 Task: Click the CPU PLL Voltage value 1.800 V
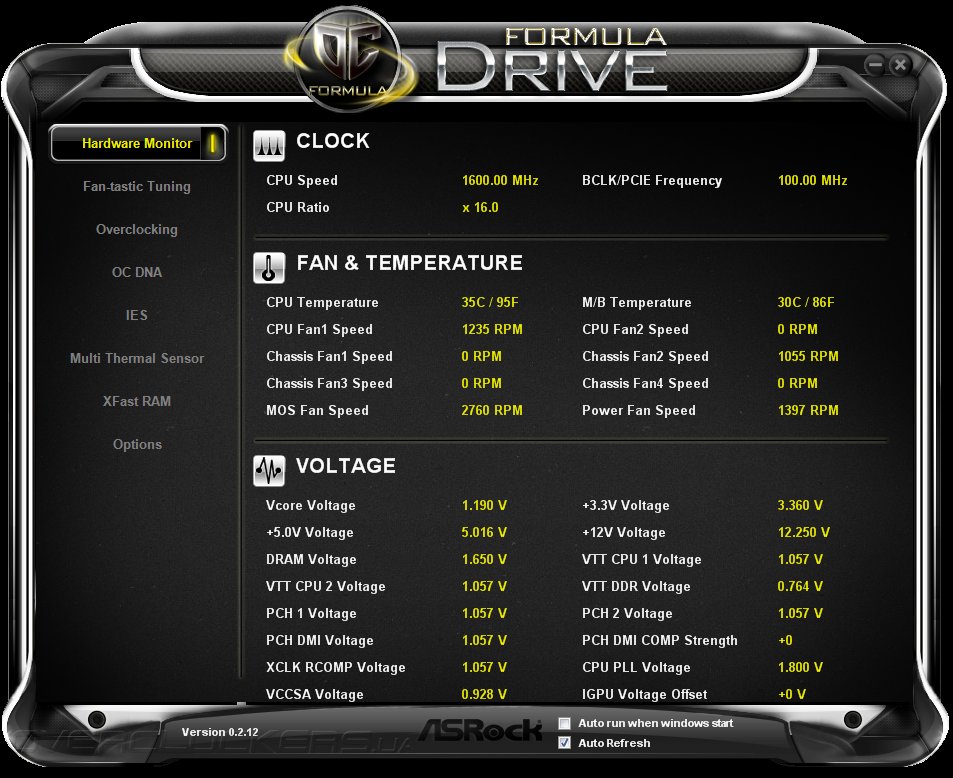(x=800, y=667)
